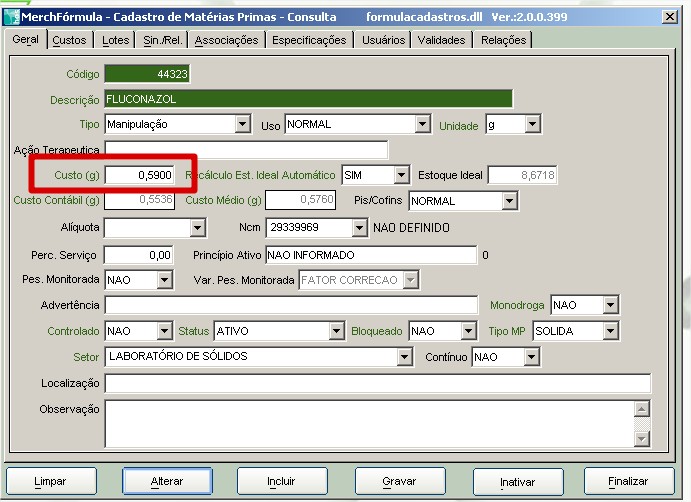
Task: Switch to the Custos tab
Action: (x=69, y=40)
